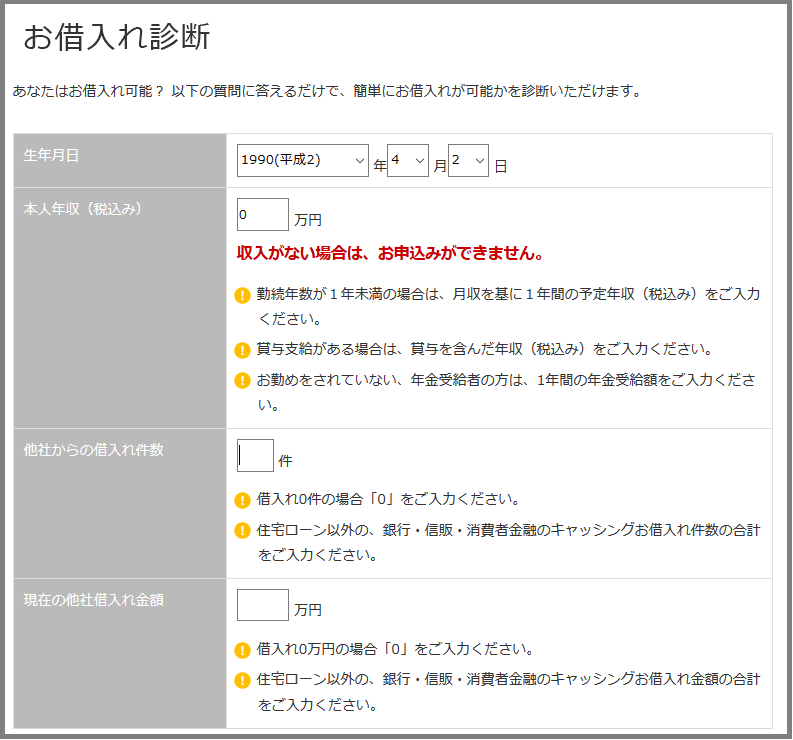
Task: Click warning icon beside 年金受給者 note
Action: 243,380
